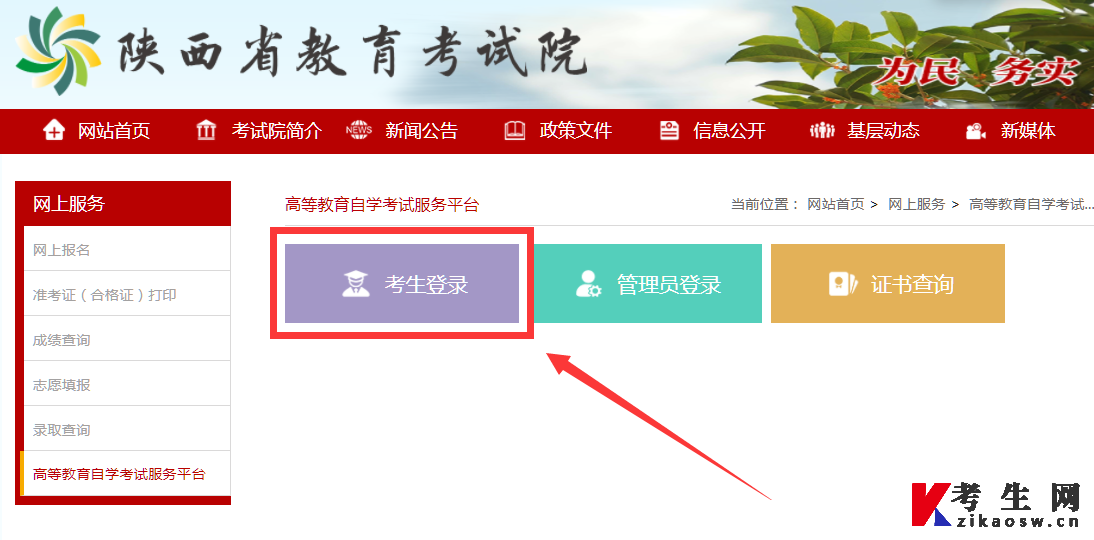Open 成绩查询 in the sidebar
This screenshot has width=1094, height=540.
[127, 340]
